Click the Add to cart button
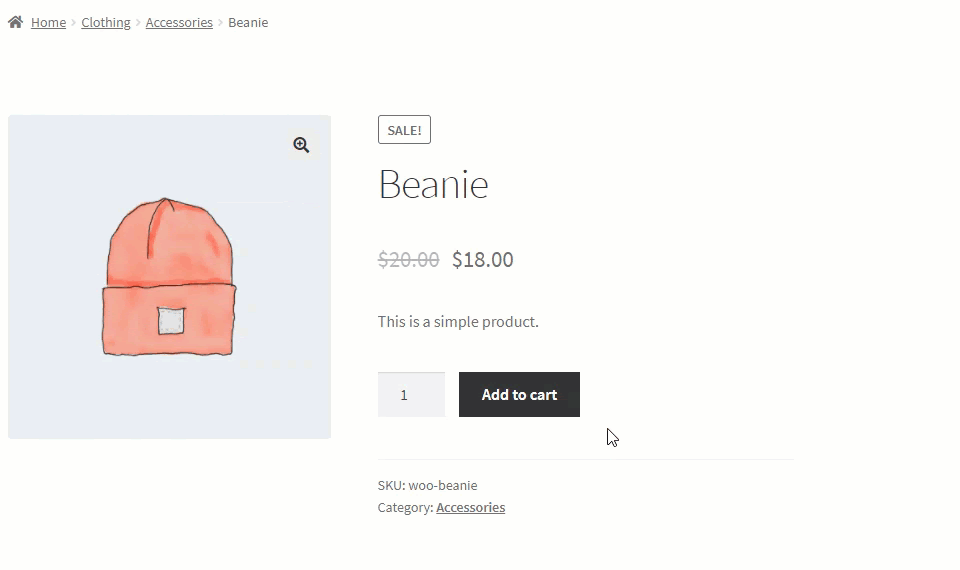 point(519,394)
